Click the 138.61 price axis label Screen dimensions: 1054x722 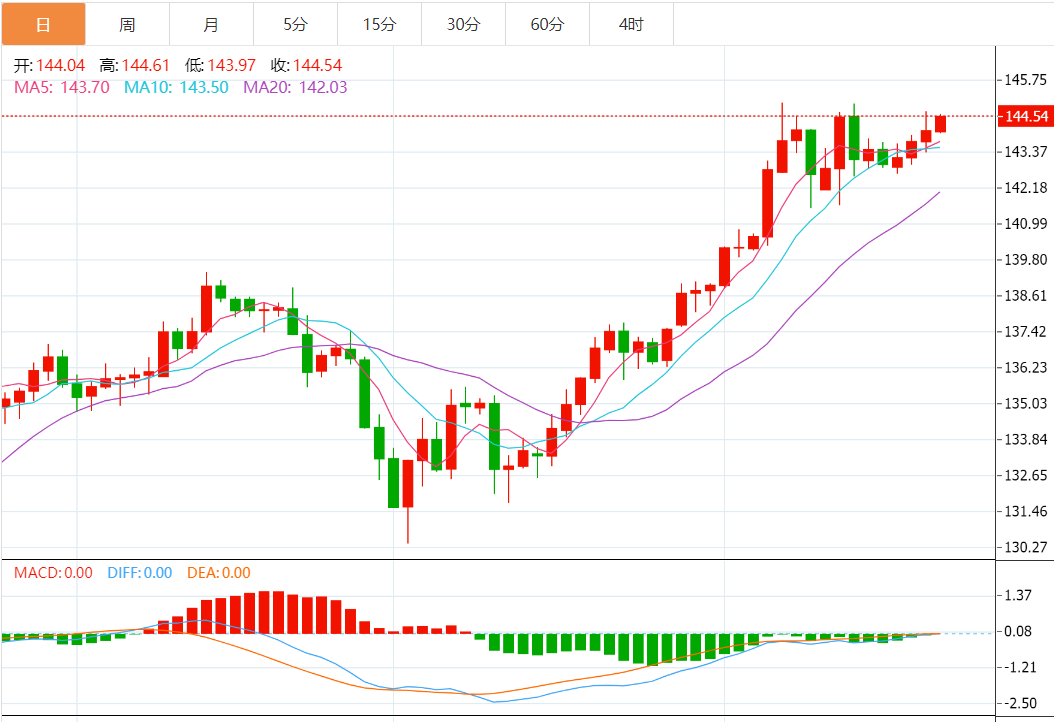pos(1026,296)
